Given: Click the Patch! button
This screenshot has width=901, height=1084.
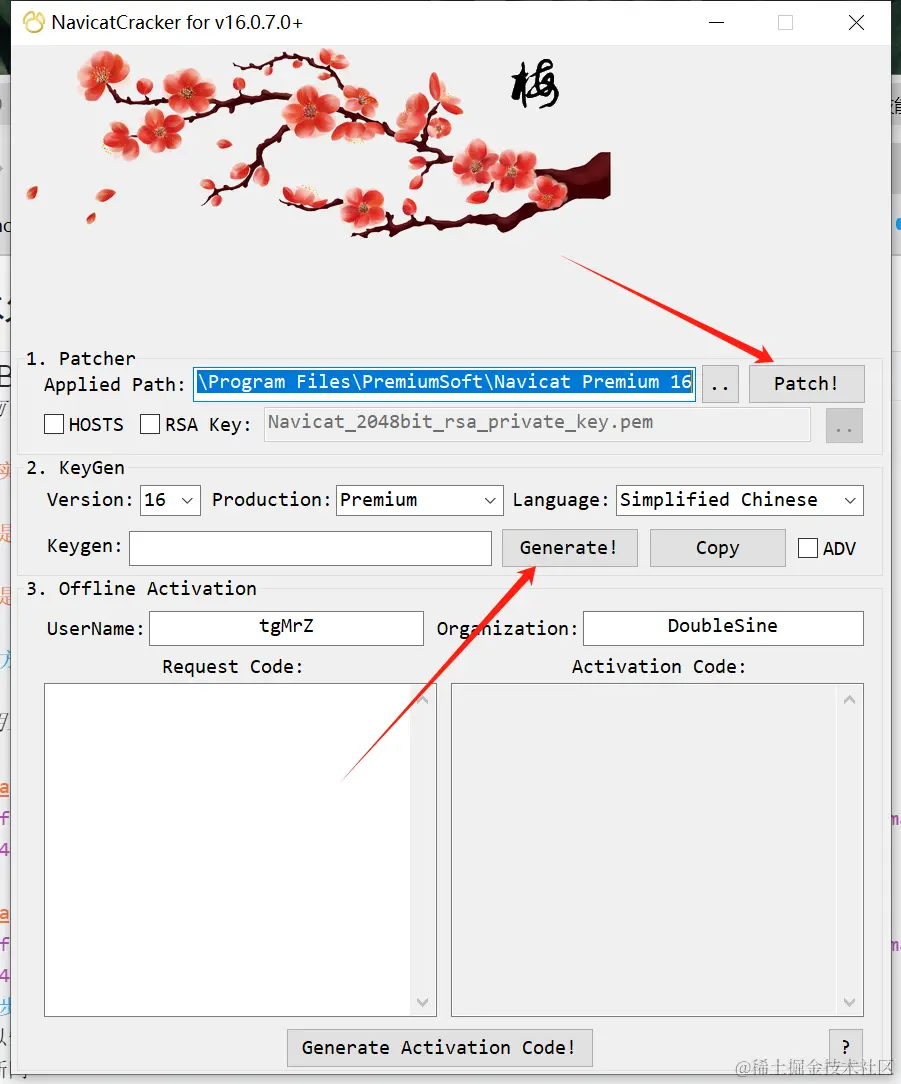Looking at the screenshot, I should [806, 384].
